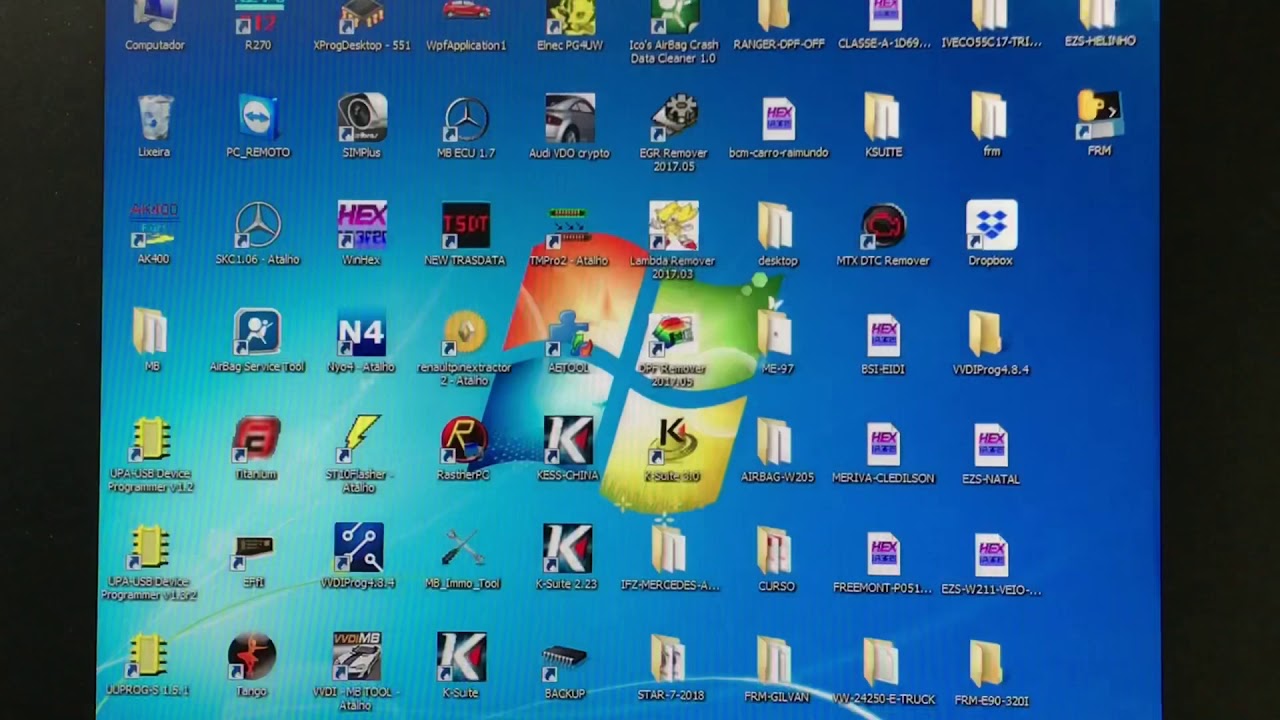
Task: Open the MB folder
Action: [x=152, y=341]
